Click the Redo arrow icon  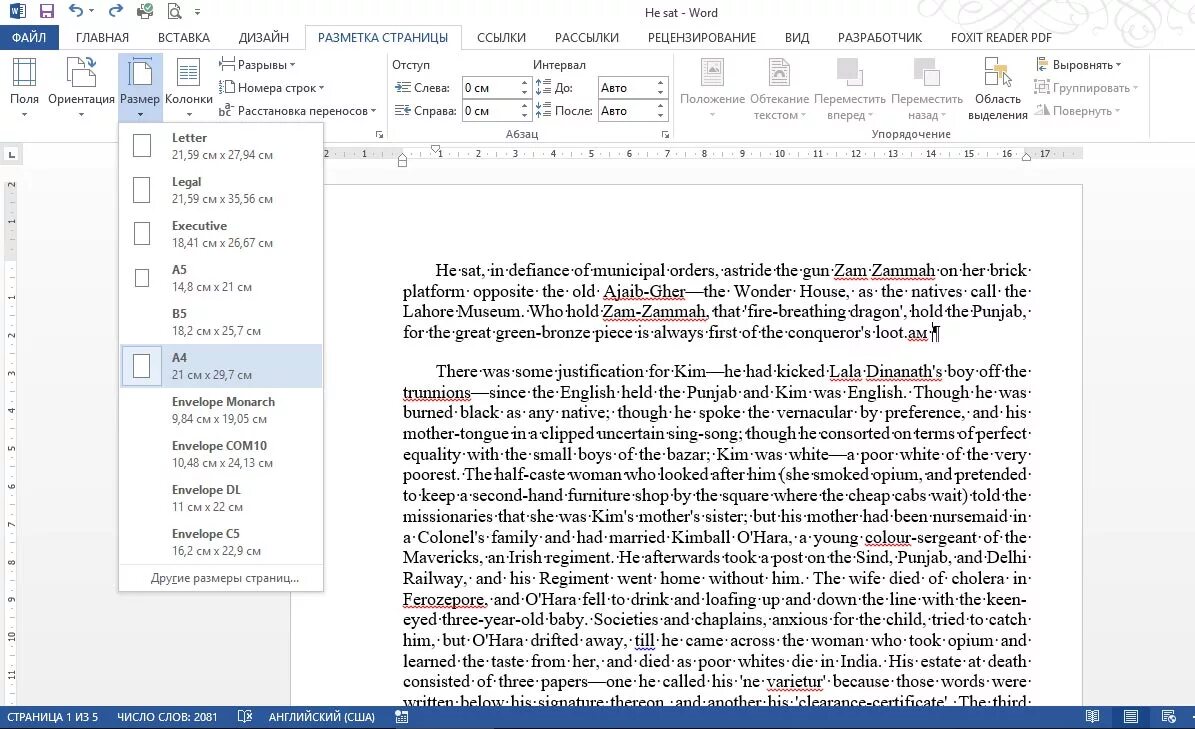tap(116, 11)
